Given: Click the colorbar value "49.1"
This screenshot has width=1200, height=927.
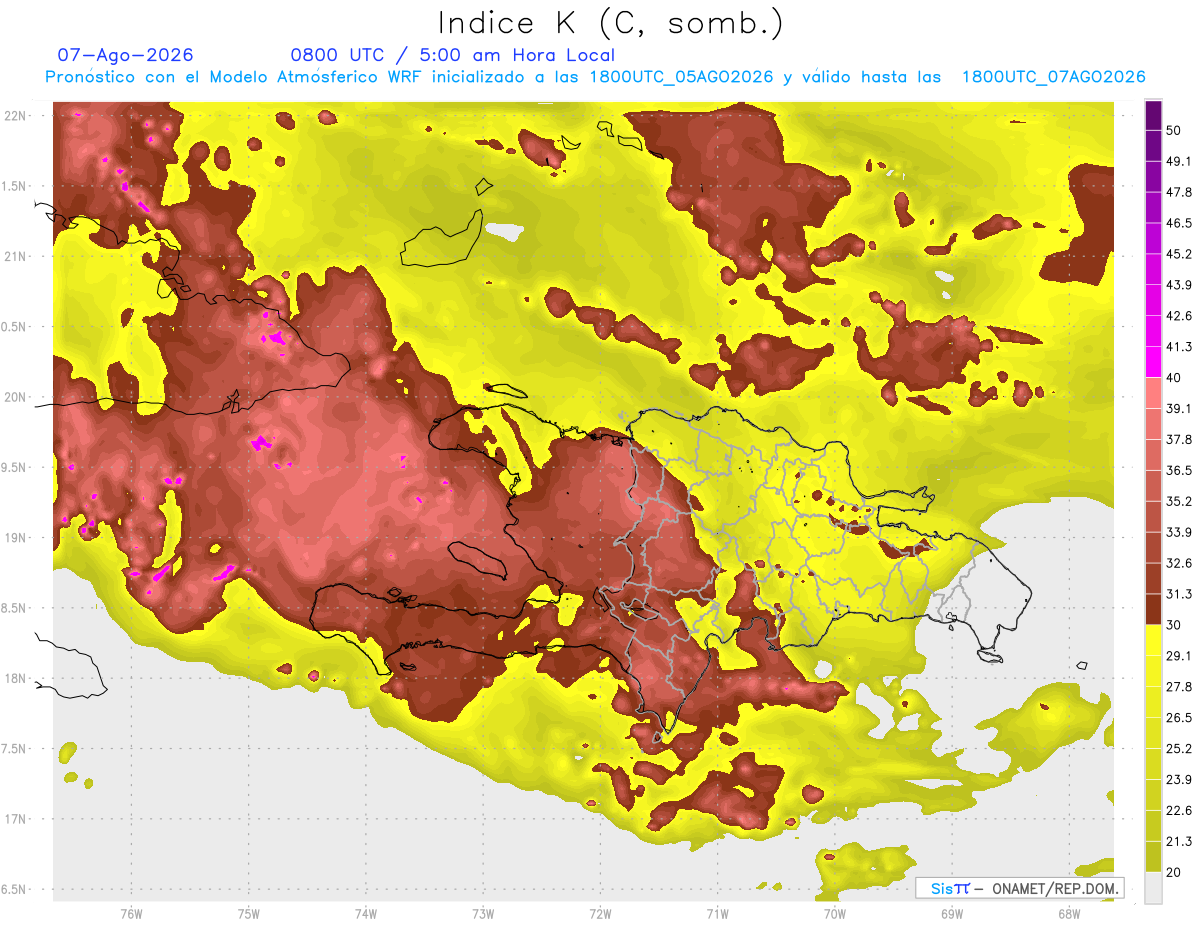Looking at the screenshot, I should (x=1178, y=162).
